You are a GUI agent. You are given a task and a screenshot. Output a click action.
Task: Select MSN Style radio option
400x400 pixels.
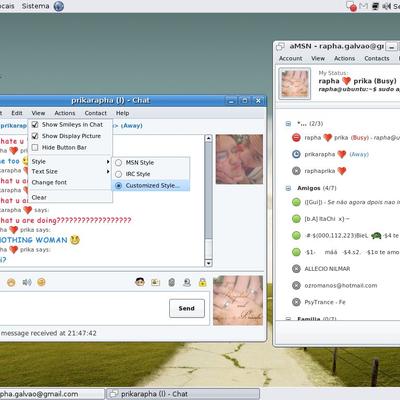click(x=118, y=163)
